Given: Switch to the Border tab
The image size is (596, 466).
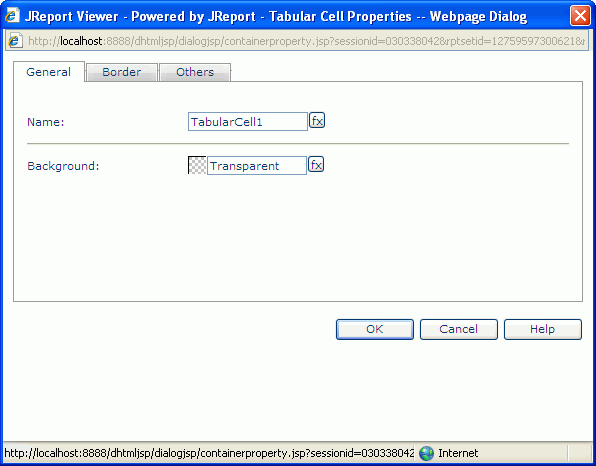Looking at the screenshot, I should click(x=122, y=72).
